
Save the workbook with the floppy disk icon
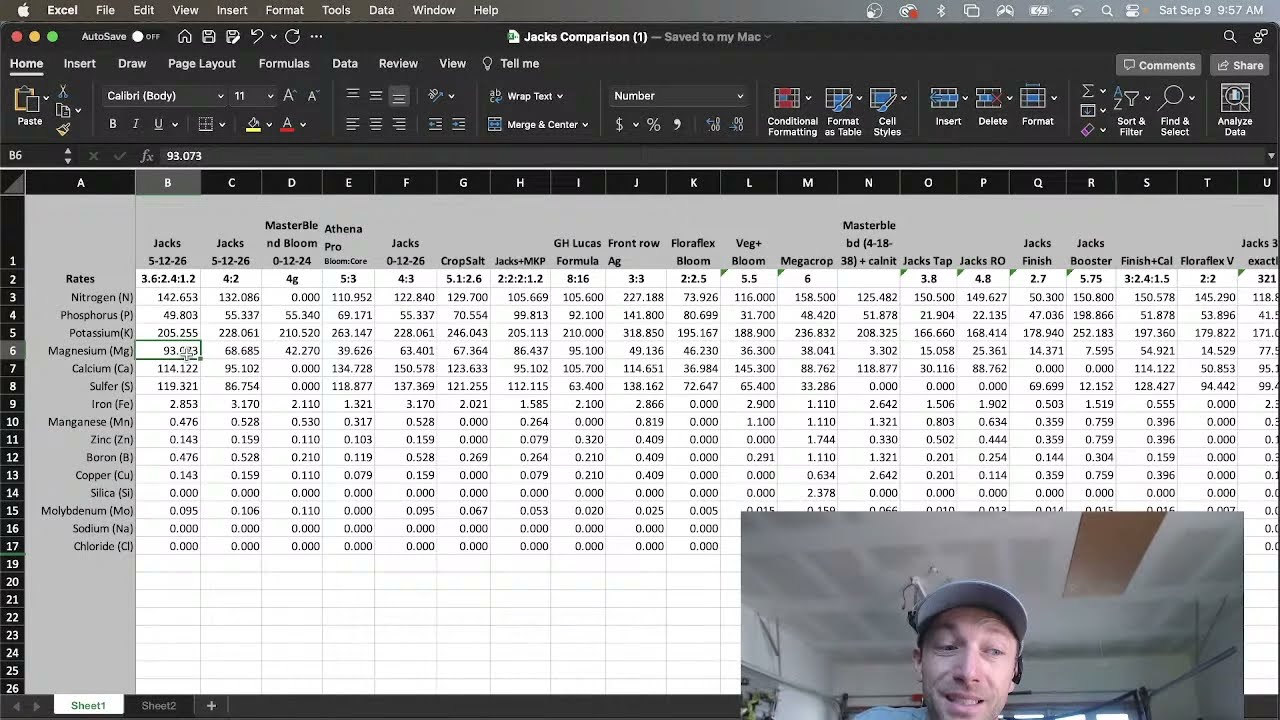tap(209, 37)
